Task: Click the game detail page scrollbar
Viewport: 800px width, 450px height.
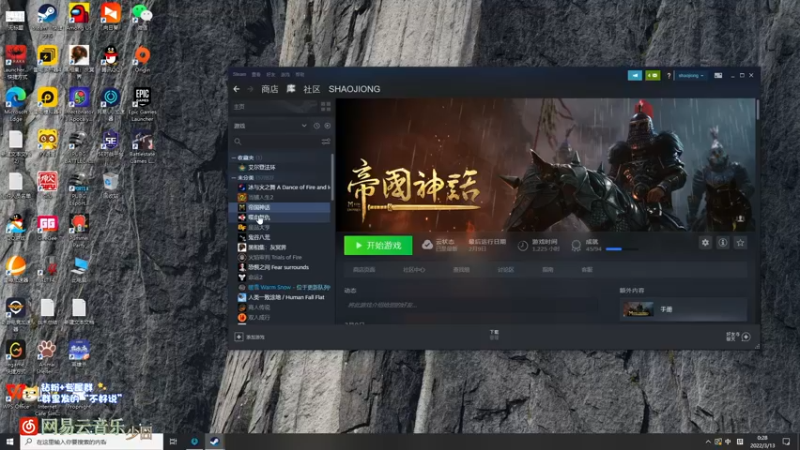Action: pyautogui.click(x=758, y=109)
